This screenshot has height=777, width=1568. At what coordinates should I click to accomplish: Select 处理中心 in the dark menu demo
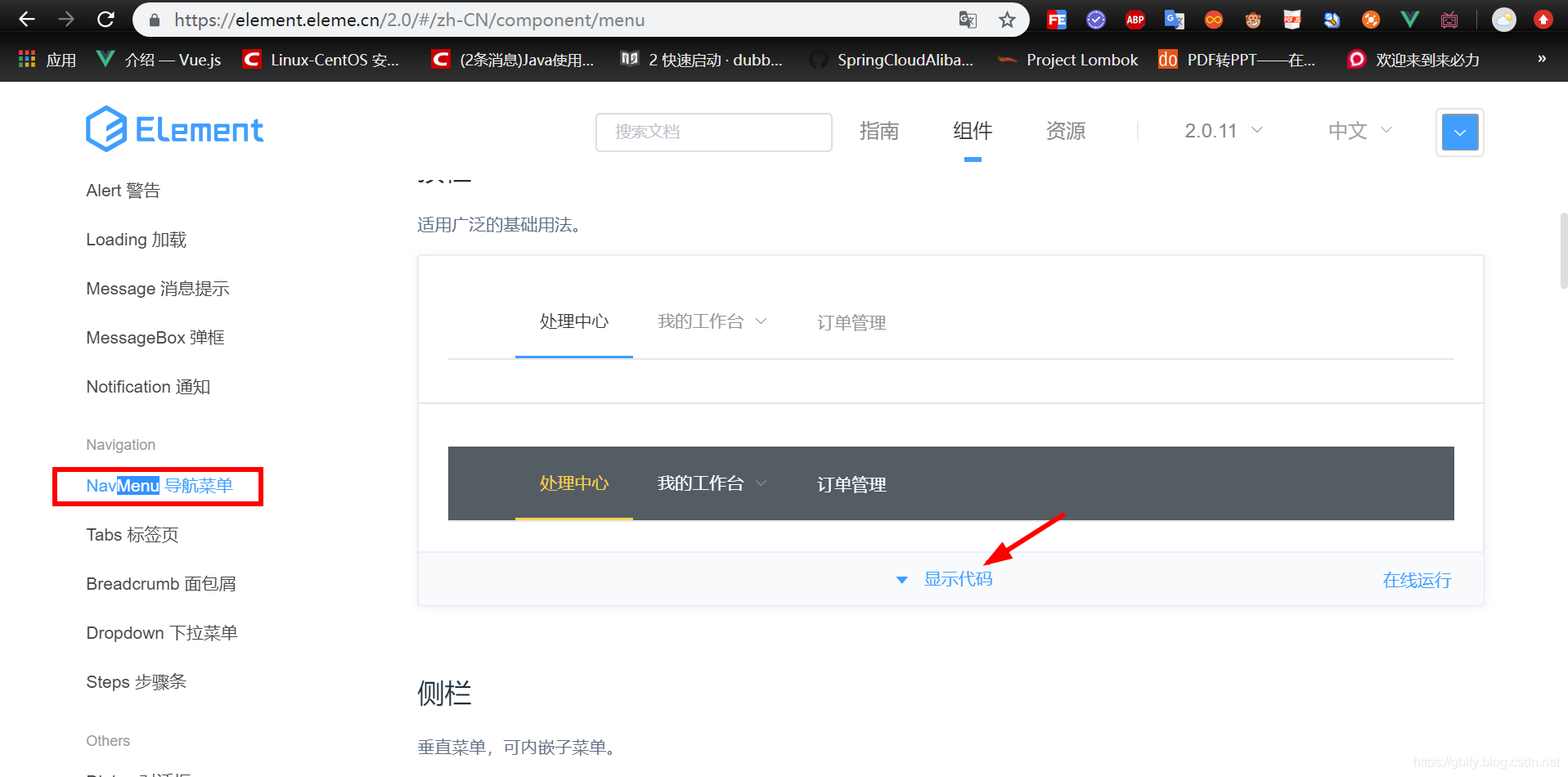573,483
